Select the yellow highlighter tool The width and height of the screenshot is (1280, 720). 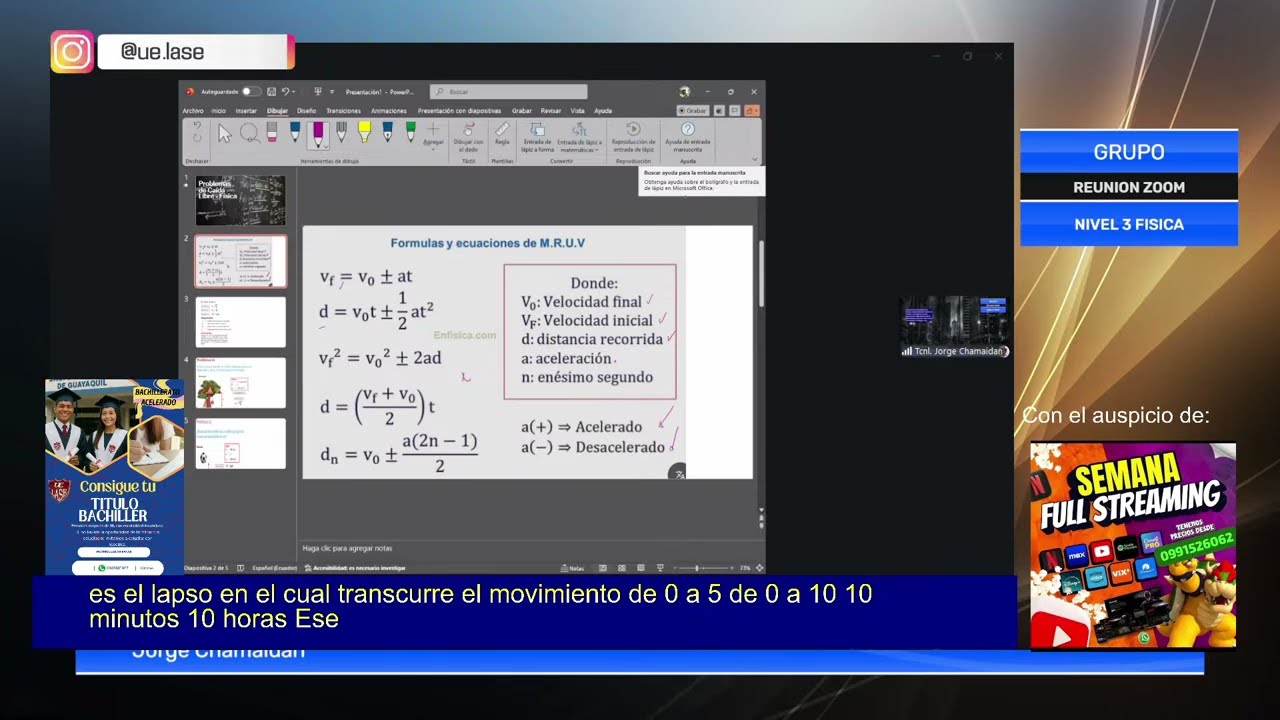[364, 133]
